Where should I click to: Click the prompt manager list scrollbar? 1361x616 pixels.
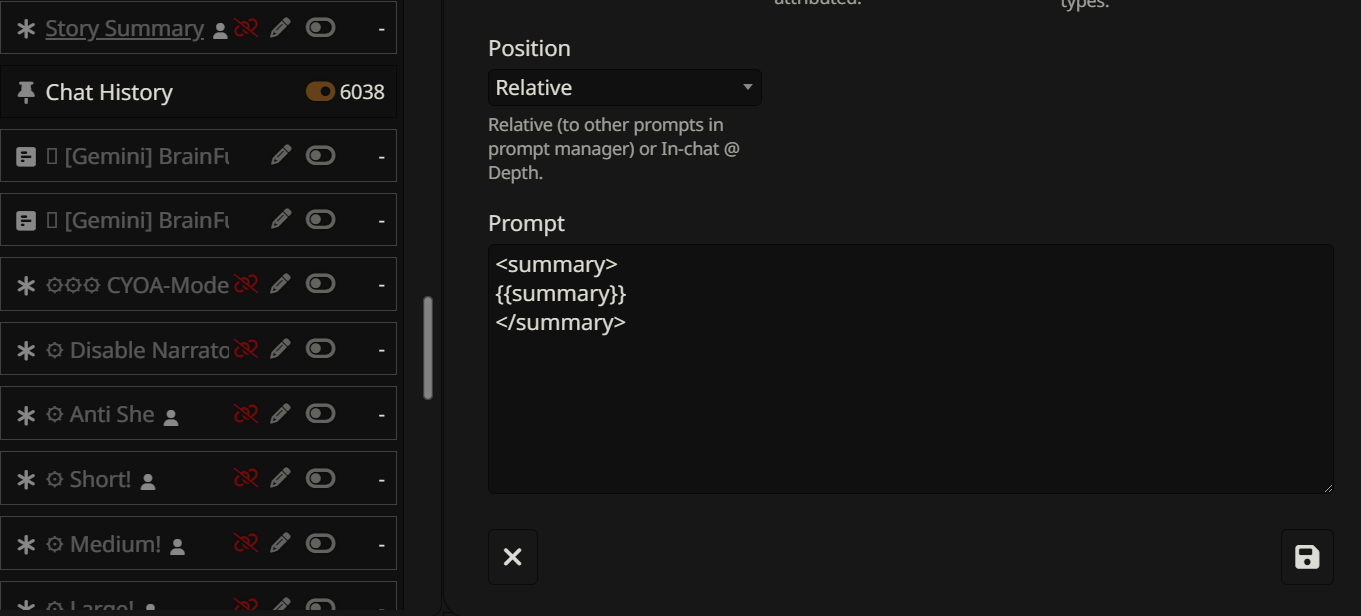tap(428, 347)
